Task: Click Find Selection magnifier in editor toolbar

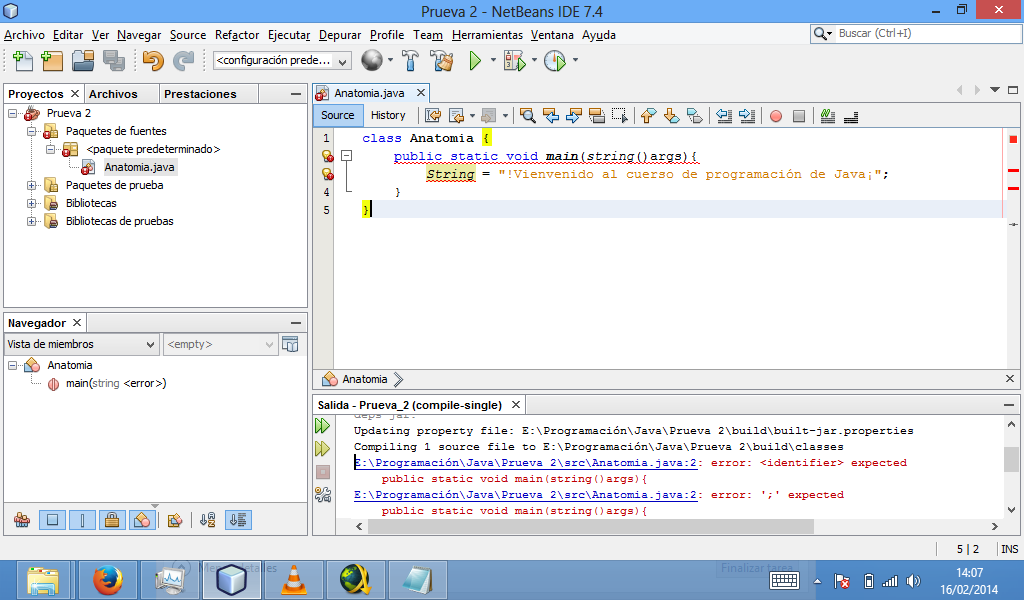Action: [527, 115]
